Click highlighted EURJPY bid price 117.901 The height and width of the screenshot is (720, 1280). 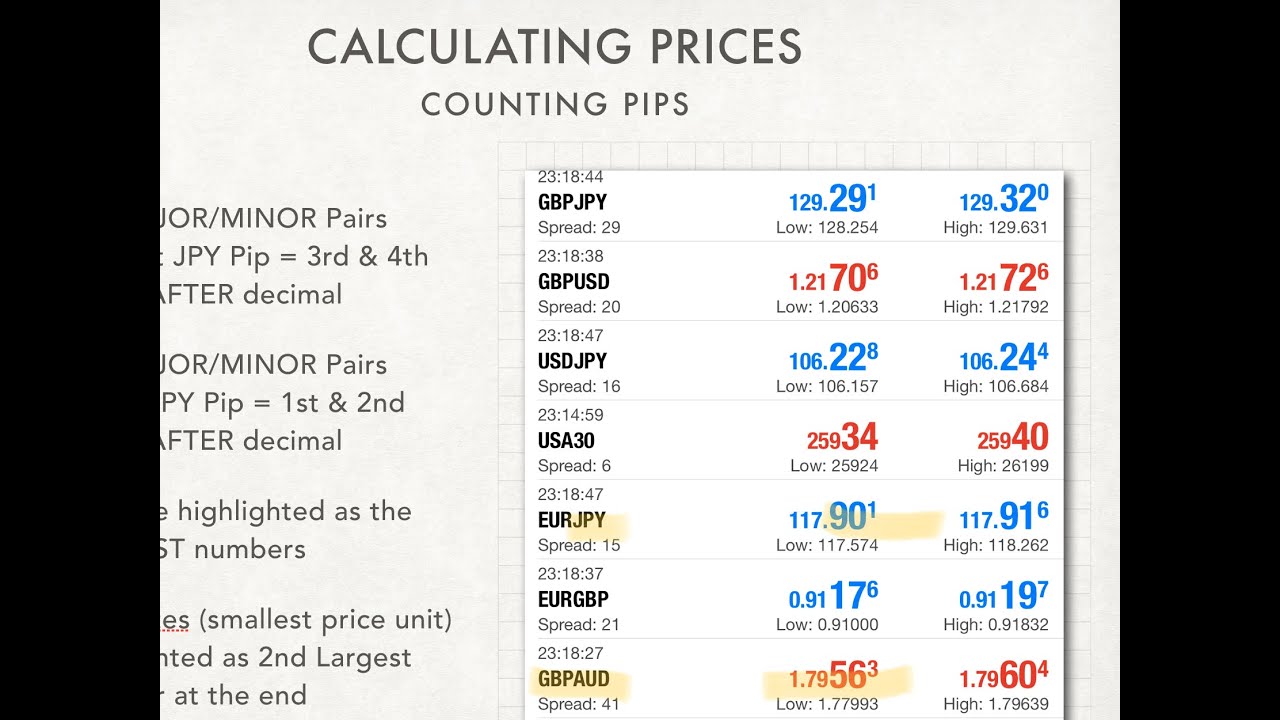click(x=832, y=519)
